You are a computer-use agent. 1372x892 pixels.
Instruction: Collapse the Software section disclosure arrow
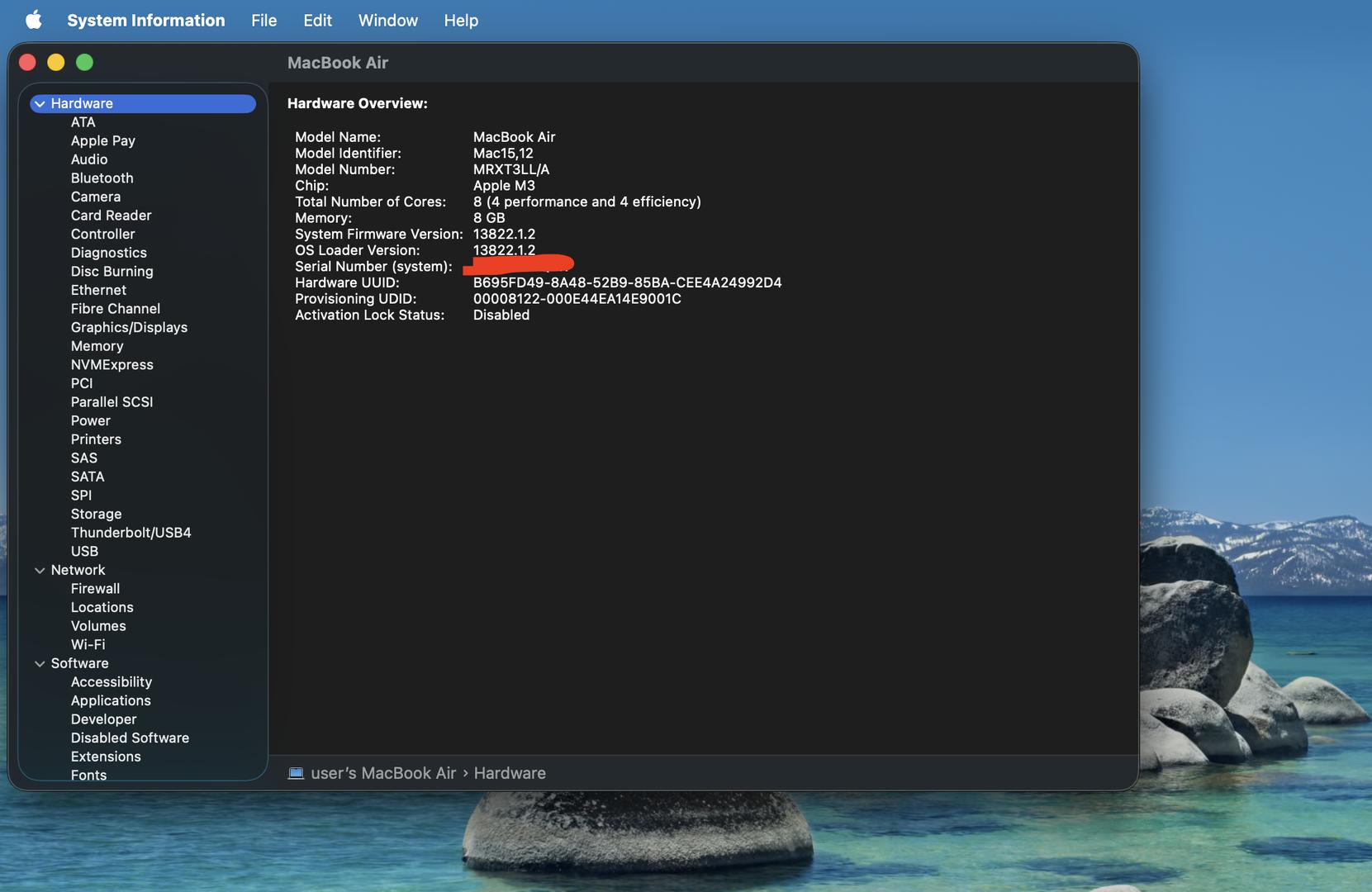click(x=40, y=664)
